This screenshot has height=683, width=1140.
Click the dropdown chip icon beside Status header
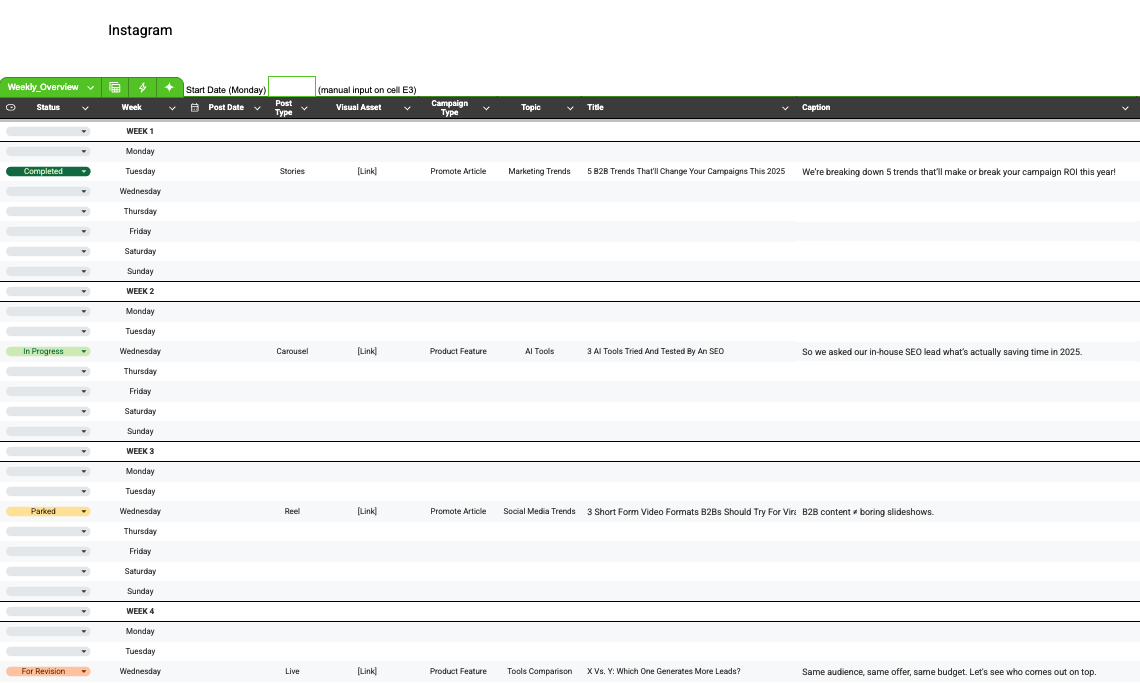point(11,108)
